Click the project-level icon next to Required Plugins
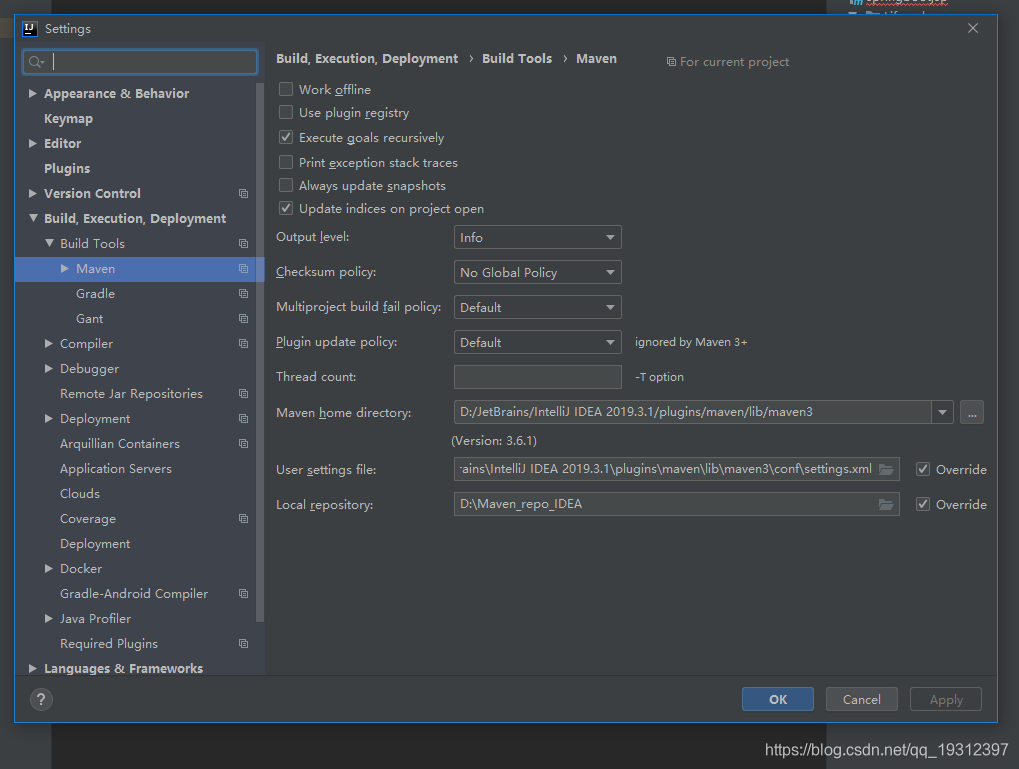Viewport: 1019px width, 769px height. 244,644
